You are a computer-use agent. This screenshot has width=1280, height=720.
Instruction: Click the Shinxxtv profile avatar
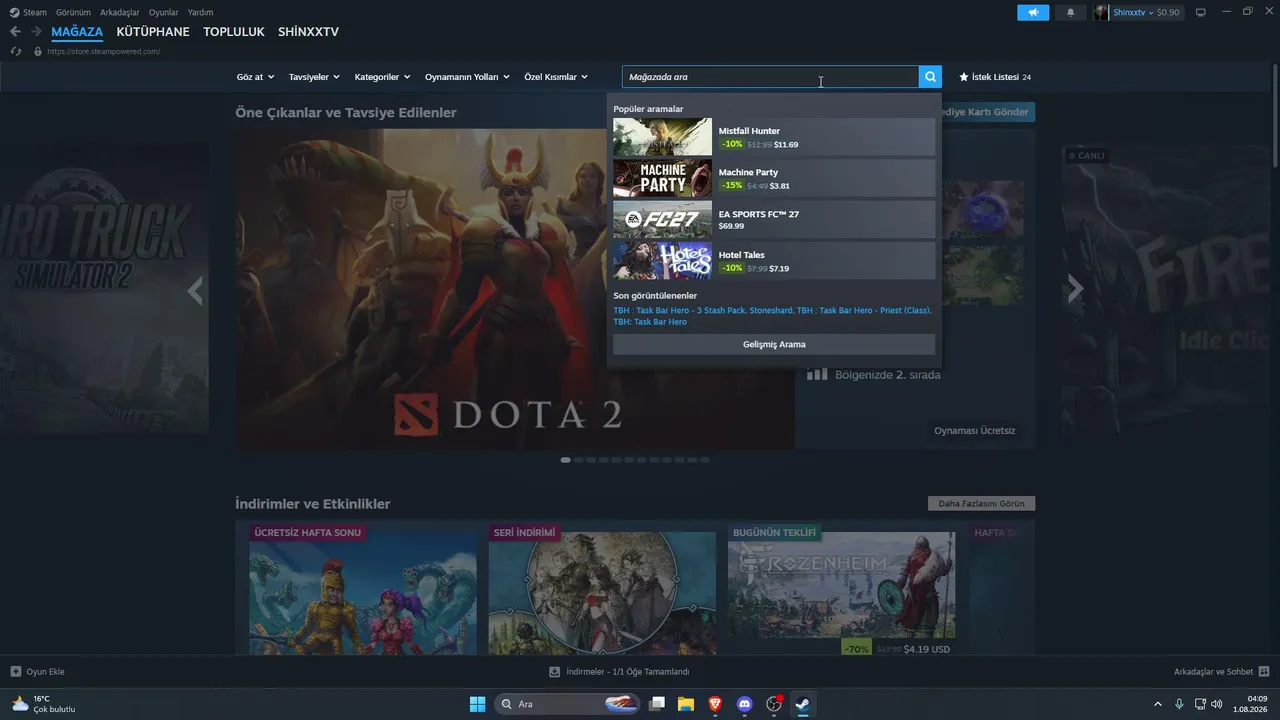[x=1102, y=12]
